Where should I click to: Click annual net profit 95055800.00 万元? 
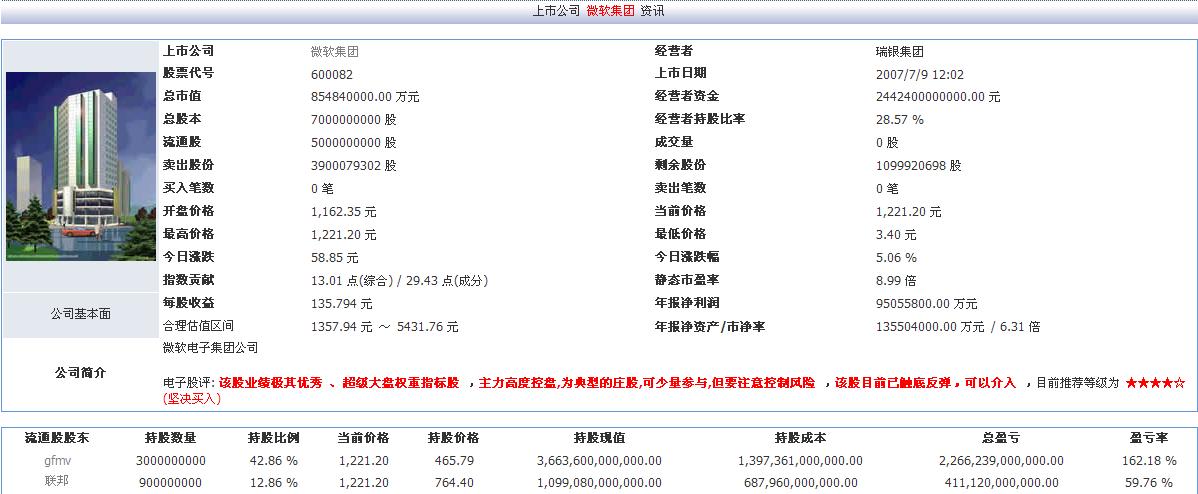click(x=926, y=304)
